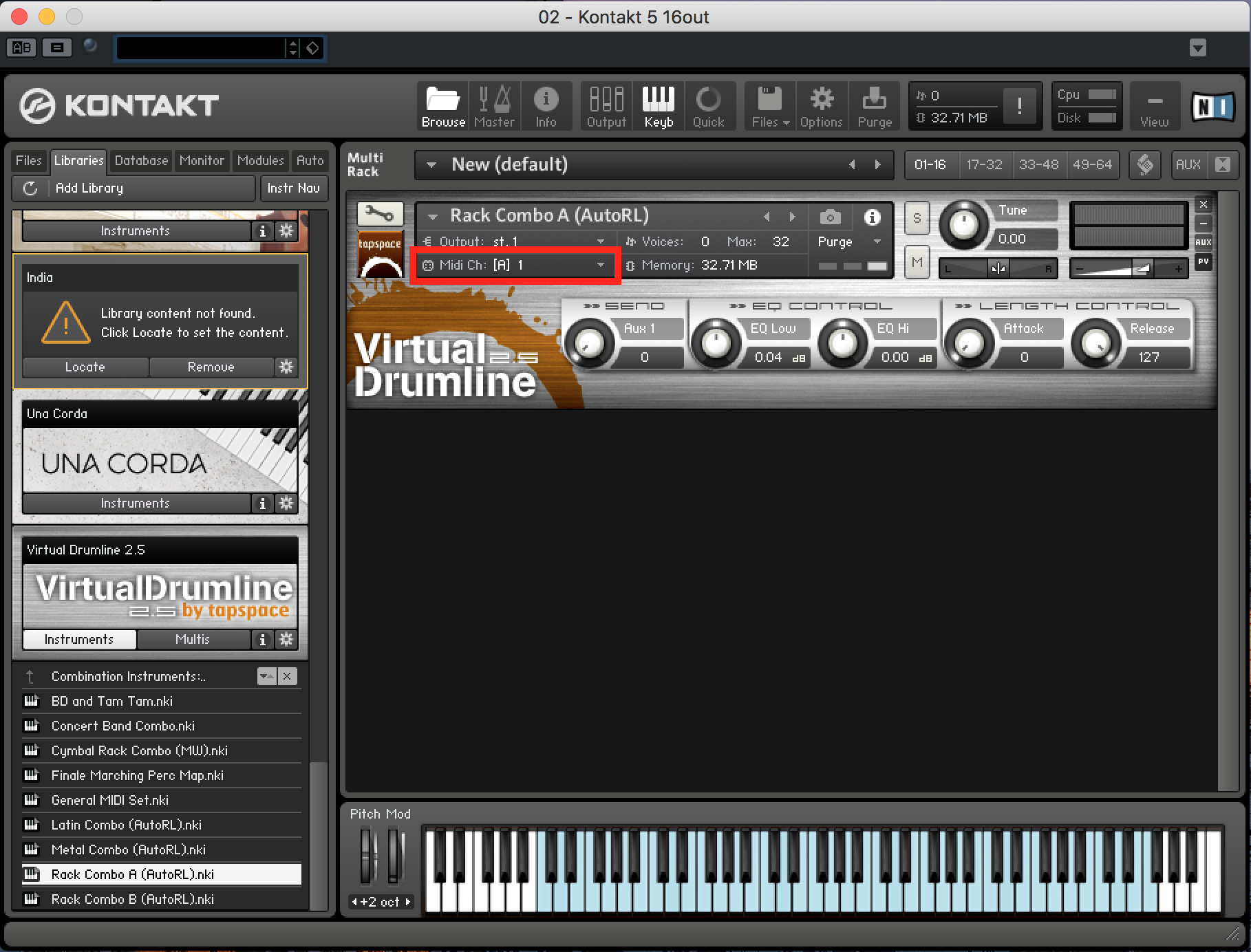1251x952 pixels.
Task: Load the previous multi with the left arrow
Action: click(x=853, y=164)
